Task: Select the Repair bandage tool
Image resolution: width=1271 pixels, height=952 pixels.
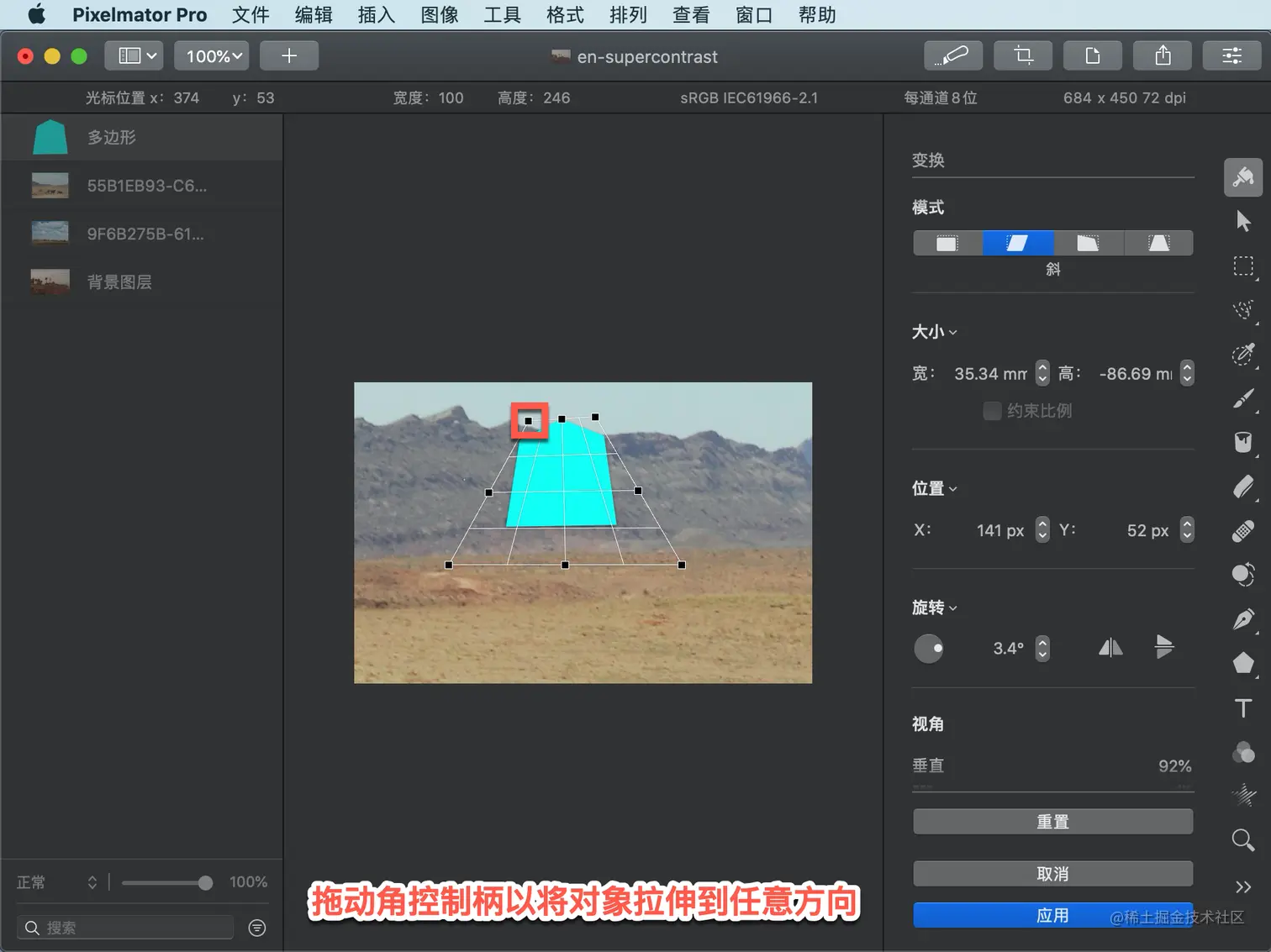Action: (x=1243, y=531)
